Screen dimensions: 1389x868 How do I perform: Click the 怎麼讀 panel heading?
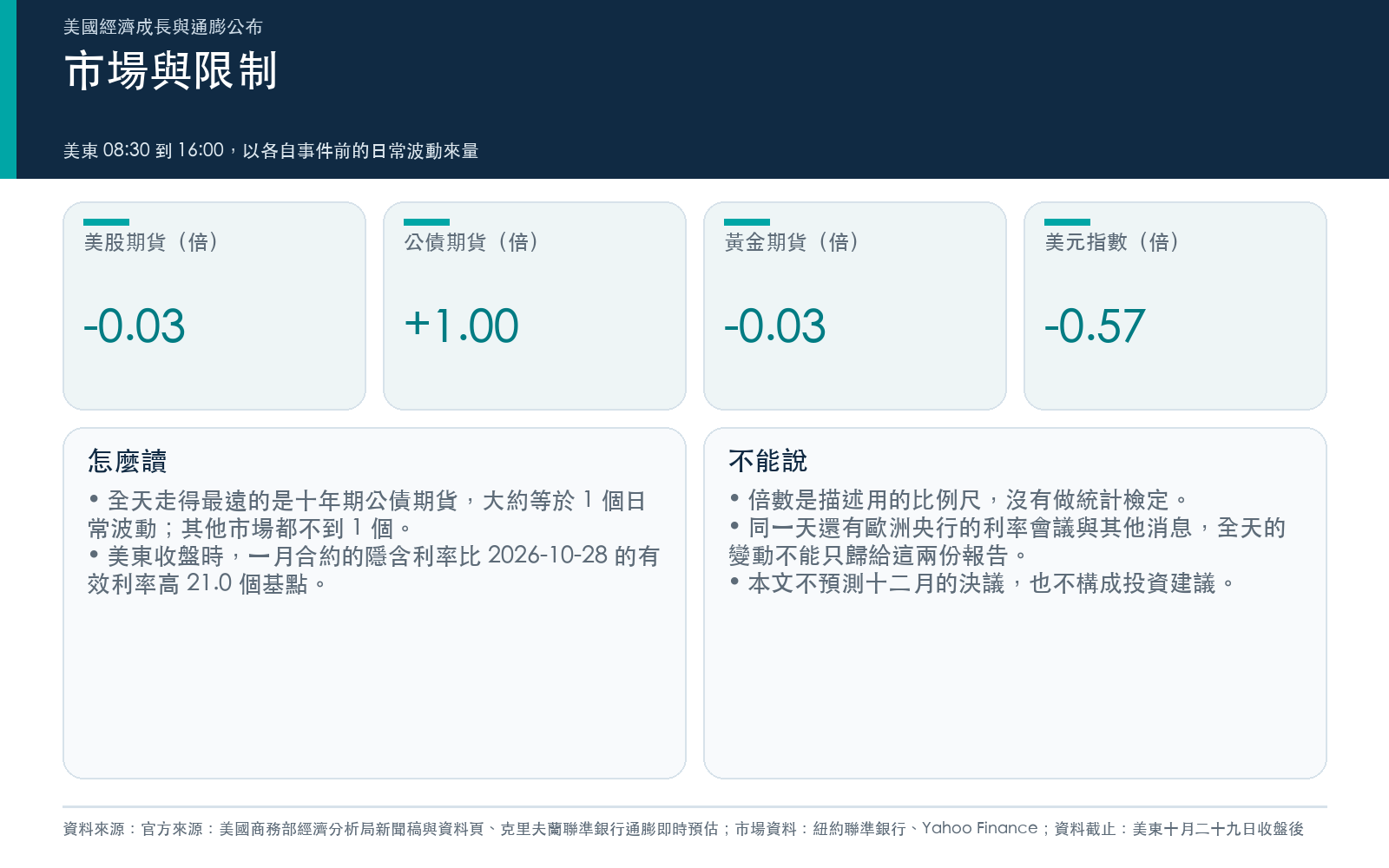tap(127, 461)
